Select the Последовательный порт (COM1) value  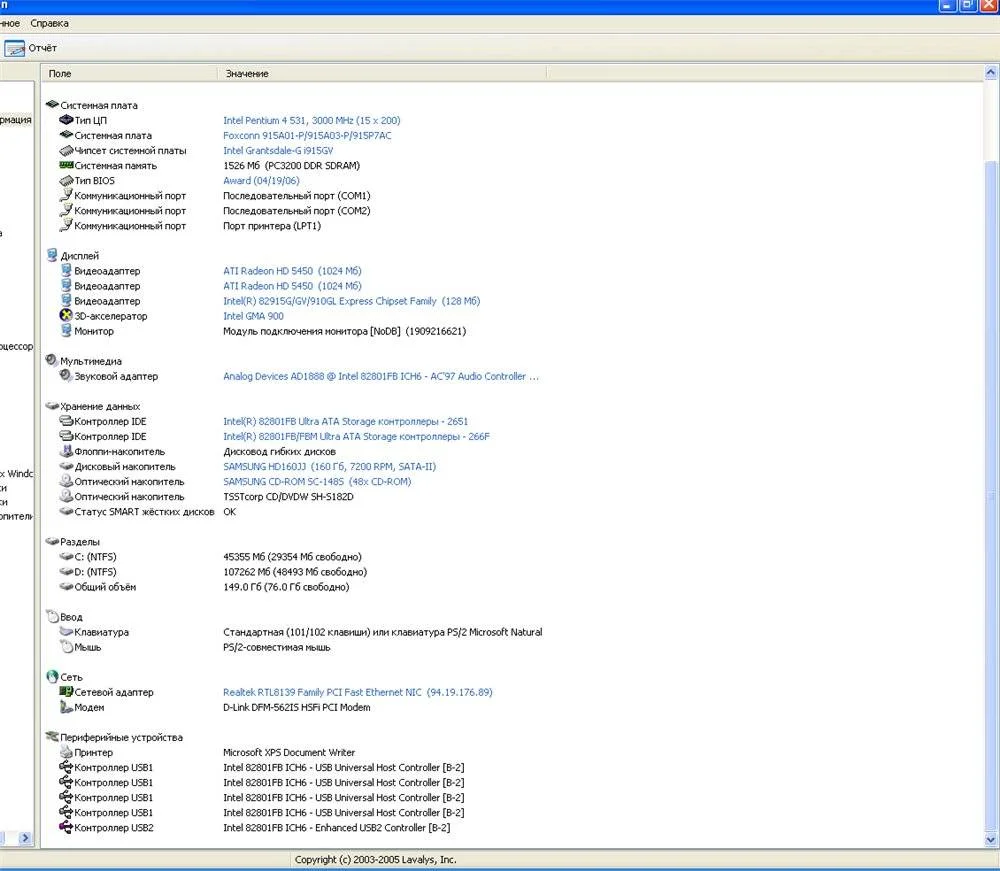click(x=297, y=196)
